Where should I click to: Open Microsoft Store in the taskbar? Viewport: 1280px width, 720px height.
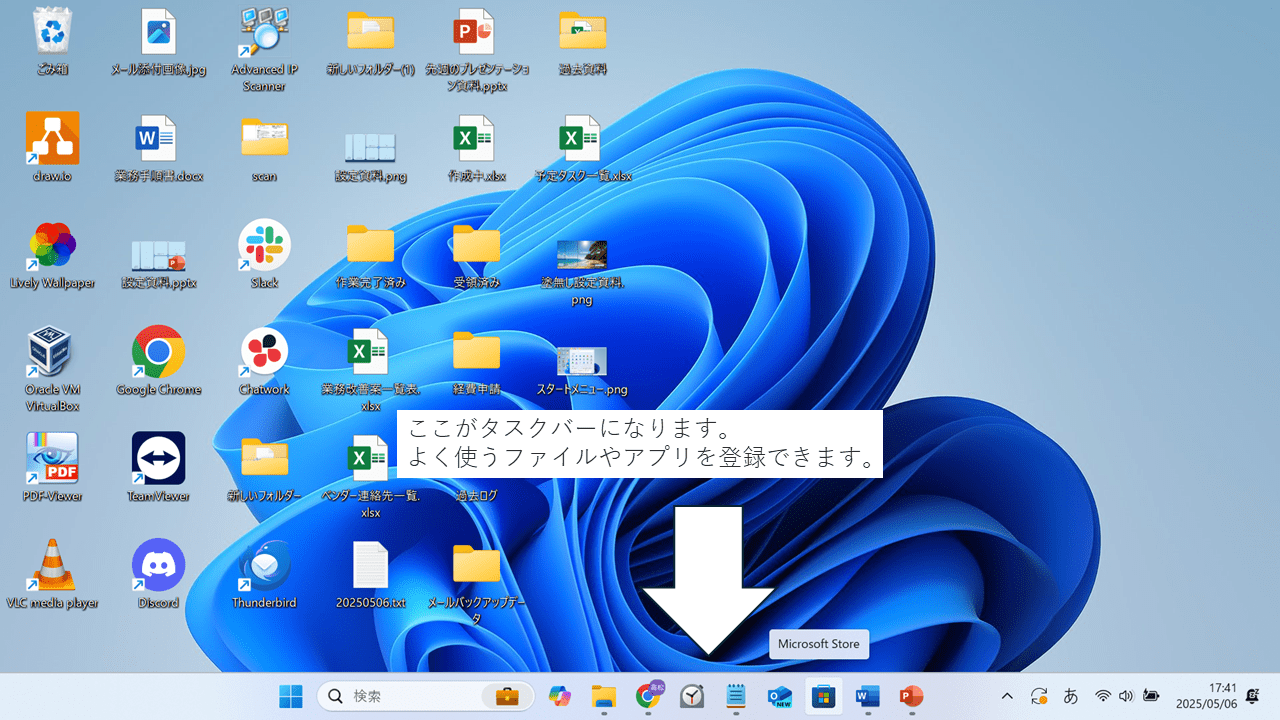coord(823,696)
